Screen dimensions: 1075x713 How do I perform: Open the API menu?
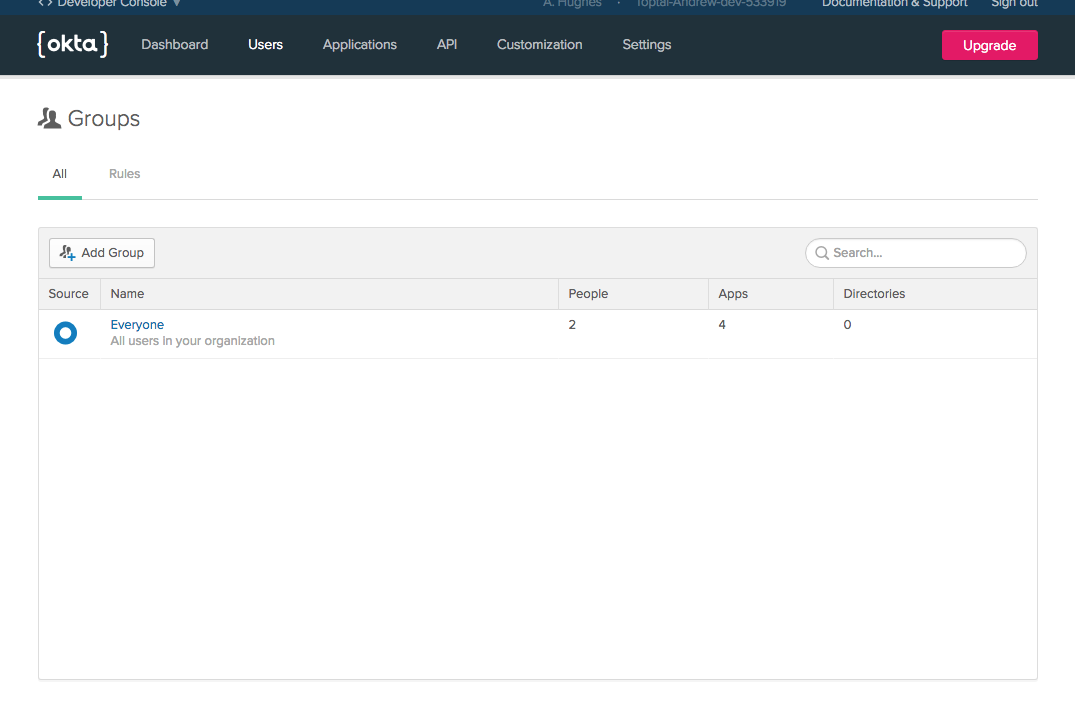point(447,44)
